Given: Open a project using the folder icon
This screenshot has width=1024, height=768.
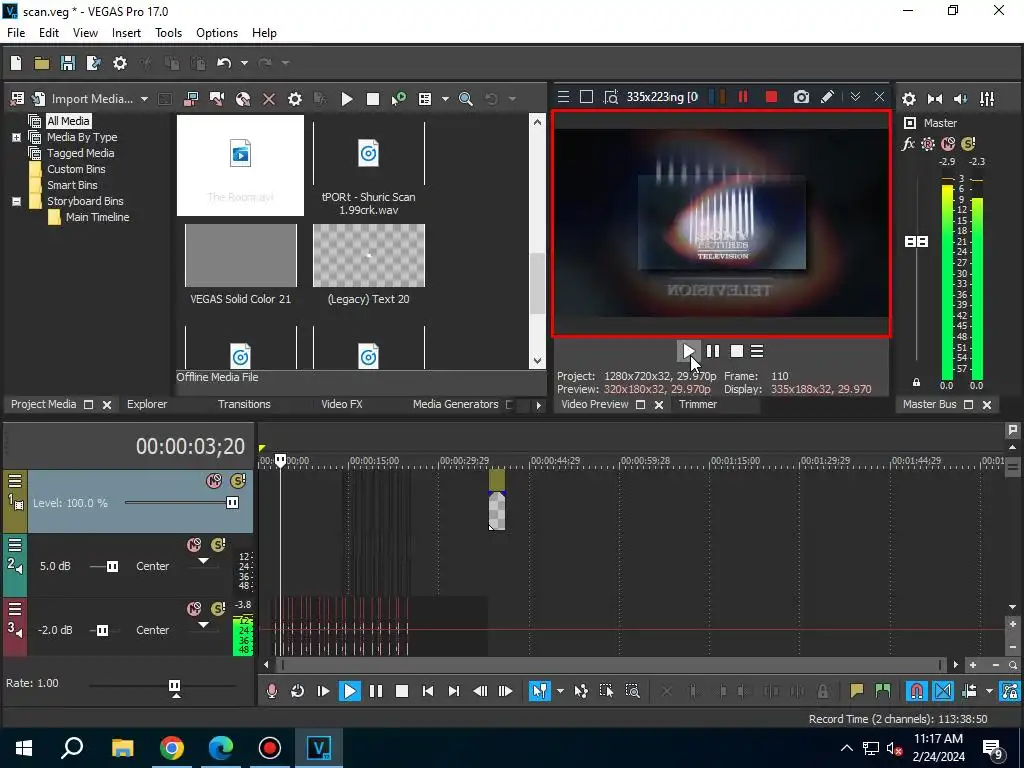Looking at the screenshot, I should (x=42, y=63).
